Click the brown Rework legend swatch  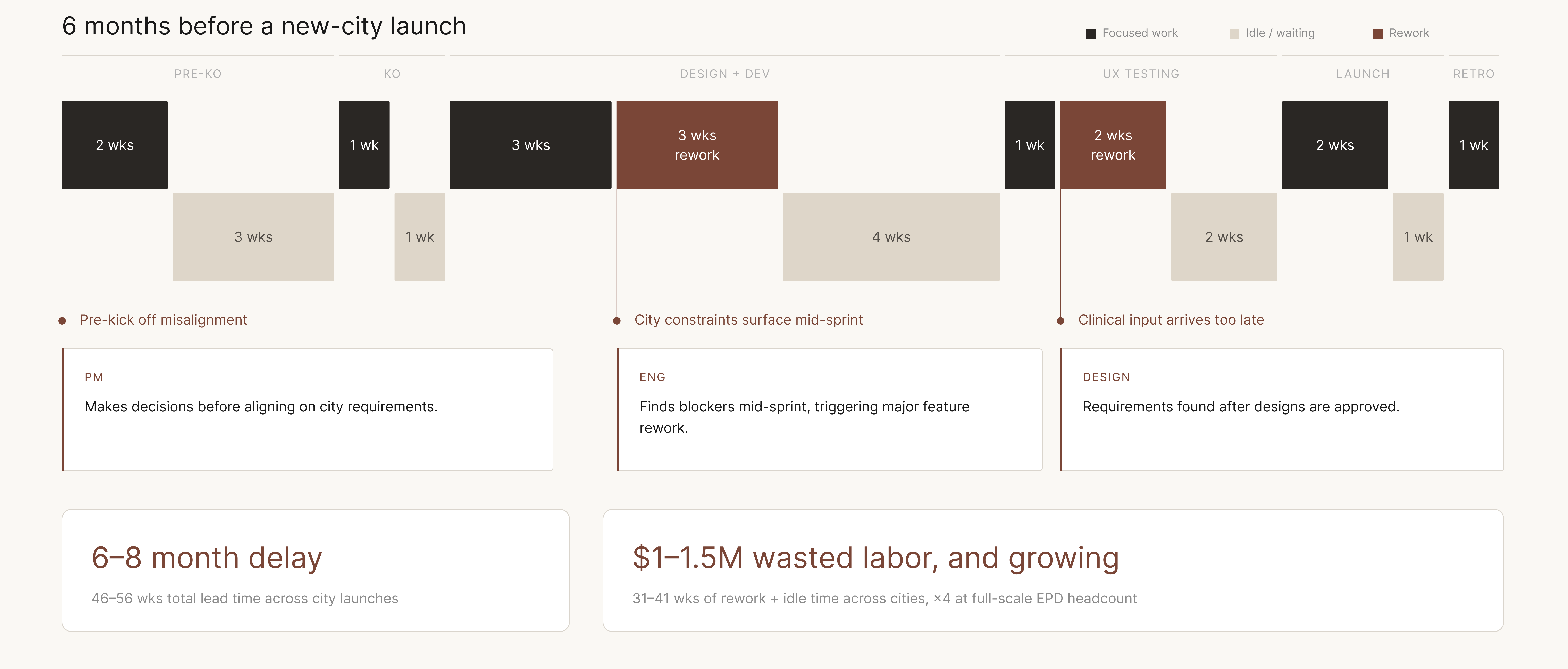(x=1377, y=33)
